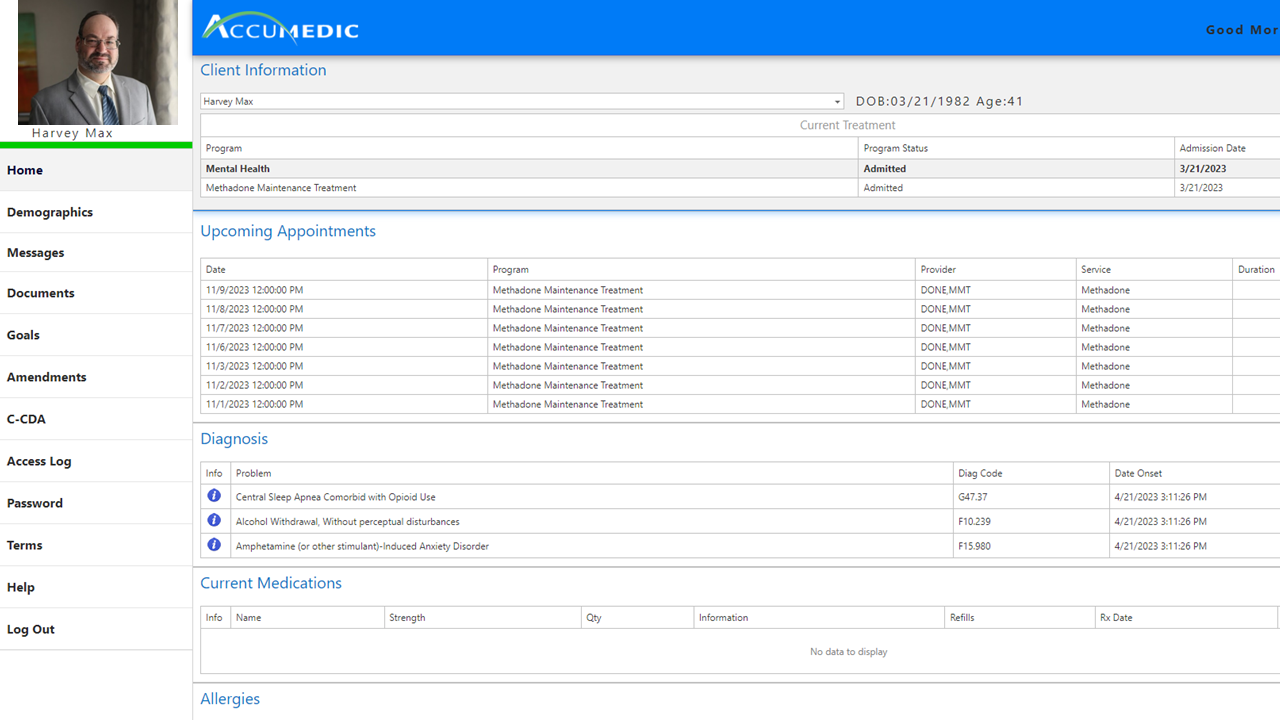1280x720 pixels.
Task: Click the info icon for Central Sleep Apnea diagnosis
Action: point(214,496)
